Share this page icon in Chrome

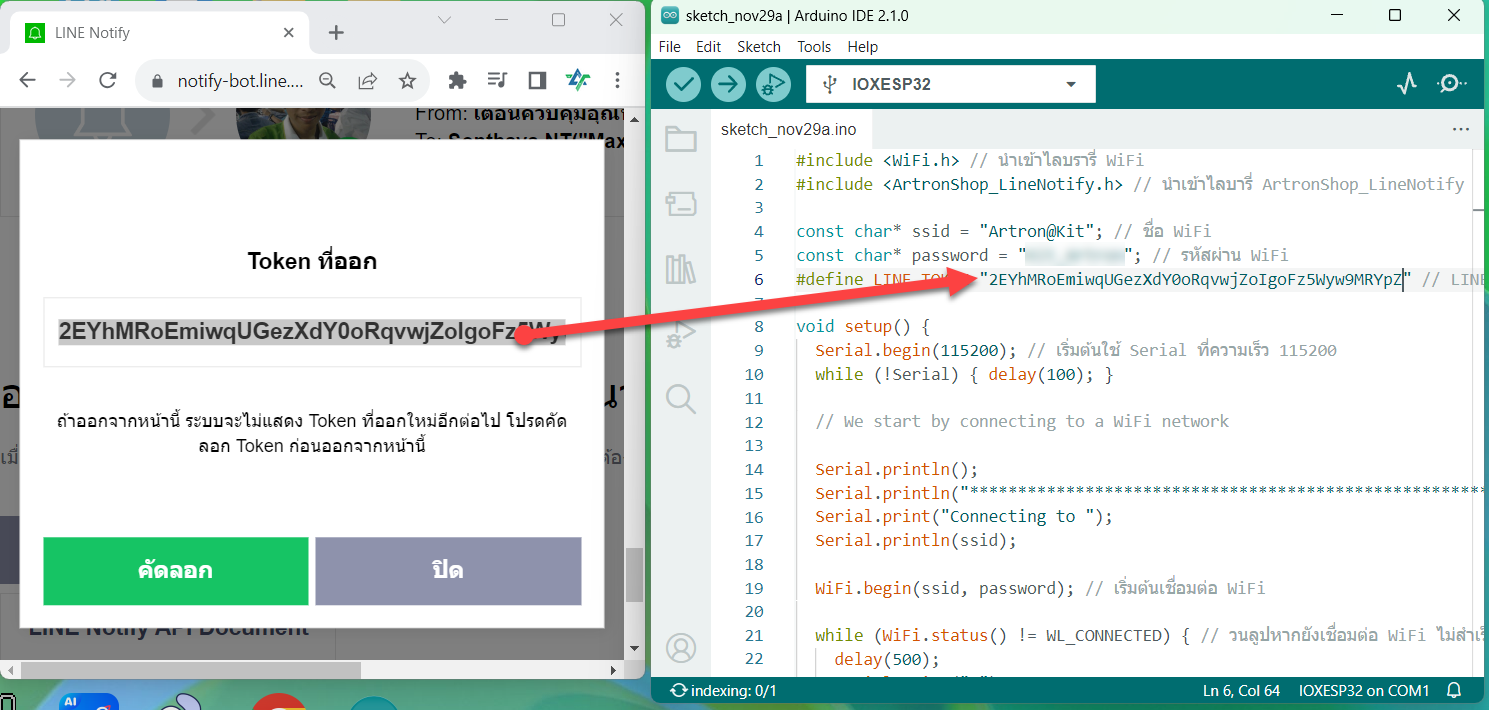coord(367,81)
